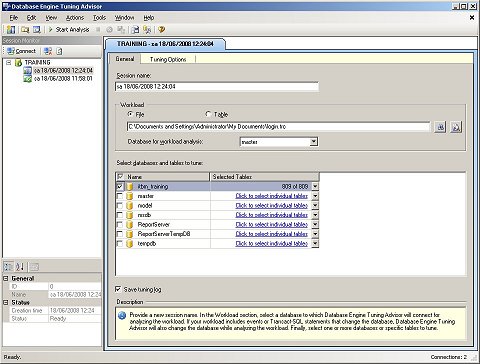Check the tempdb database checkbox
The height and width of the screenshot is (364, 480).
pyautogui.click(x=120, y=244)
